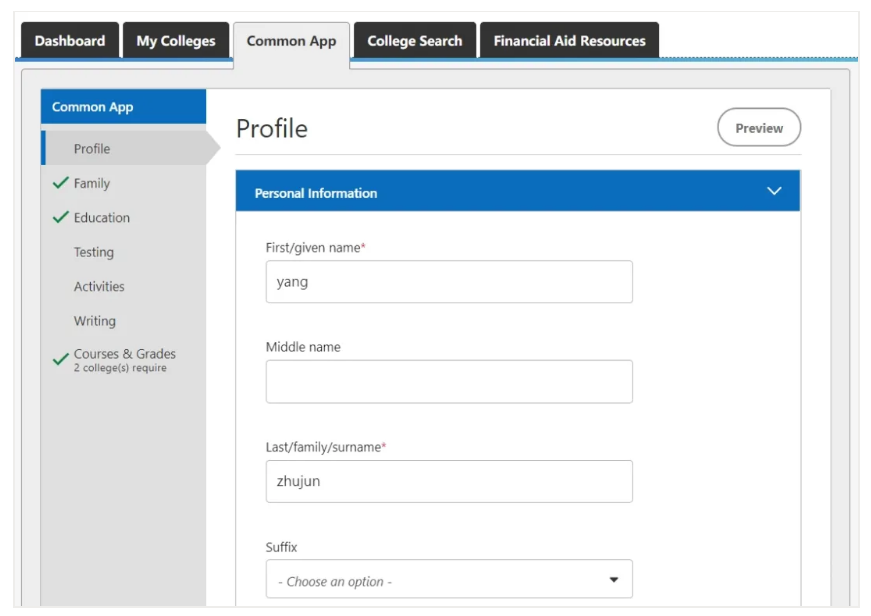Screen dimensions: 871x616
Task: Click the Preview button
Action: [759, 127]
